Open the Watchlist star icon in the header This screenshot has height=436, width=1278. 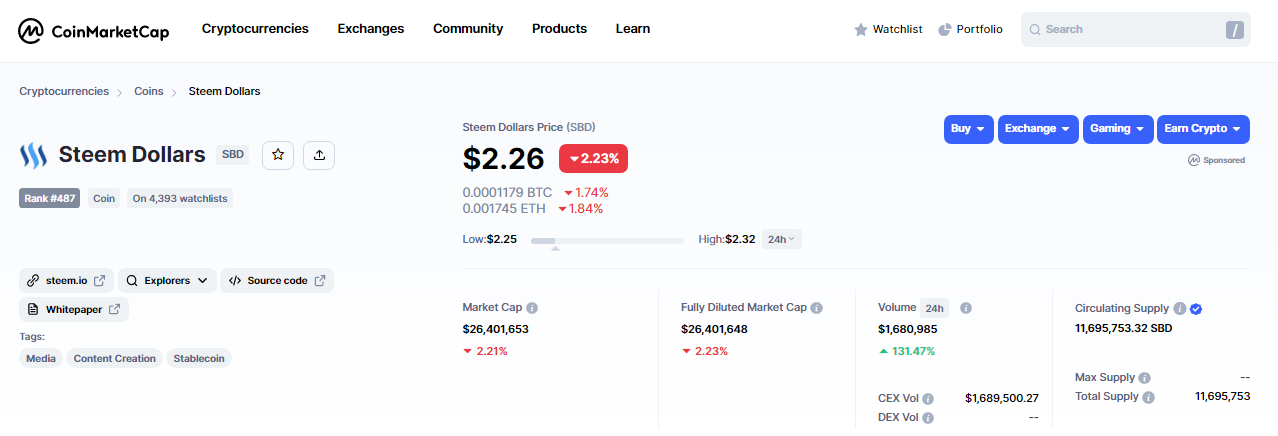(861, 30)
